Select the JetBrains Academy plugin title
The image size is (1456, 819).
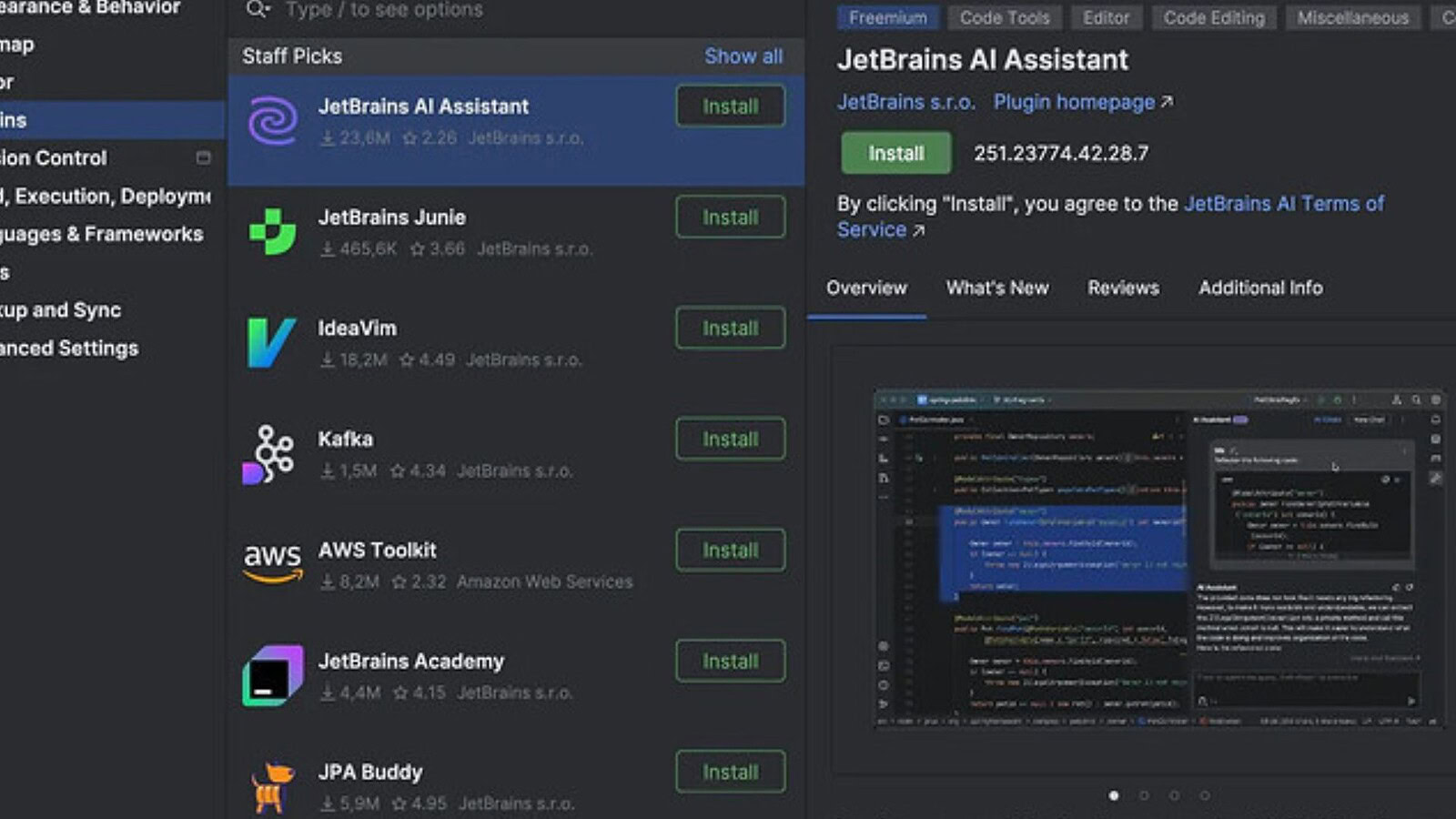[410, 662]
